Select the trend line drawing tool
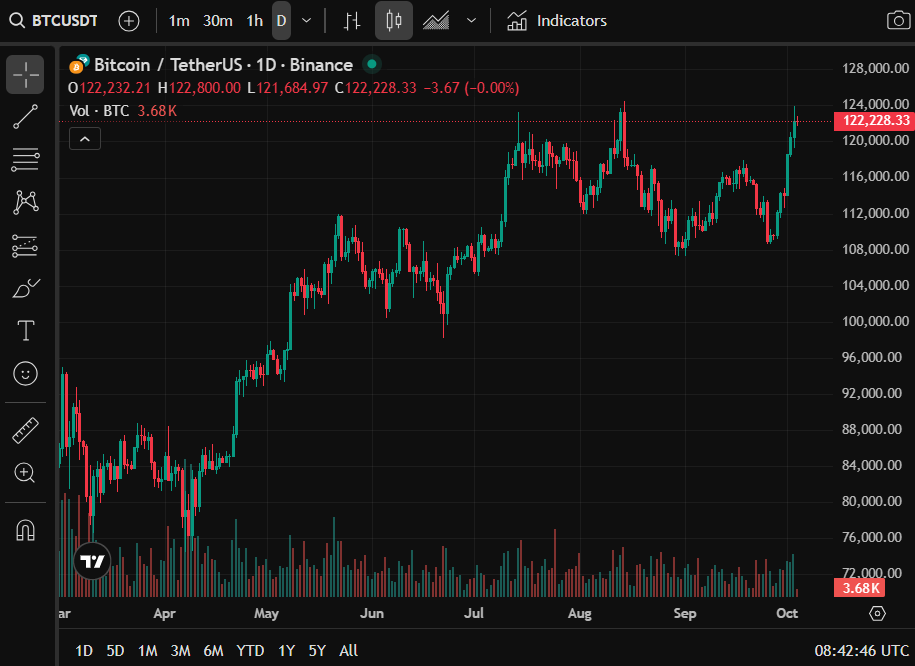915x666 pixels. 25,117
